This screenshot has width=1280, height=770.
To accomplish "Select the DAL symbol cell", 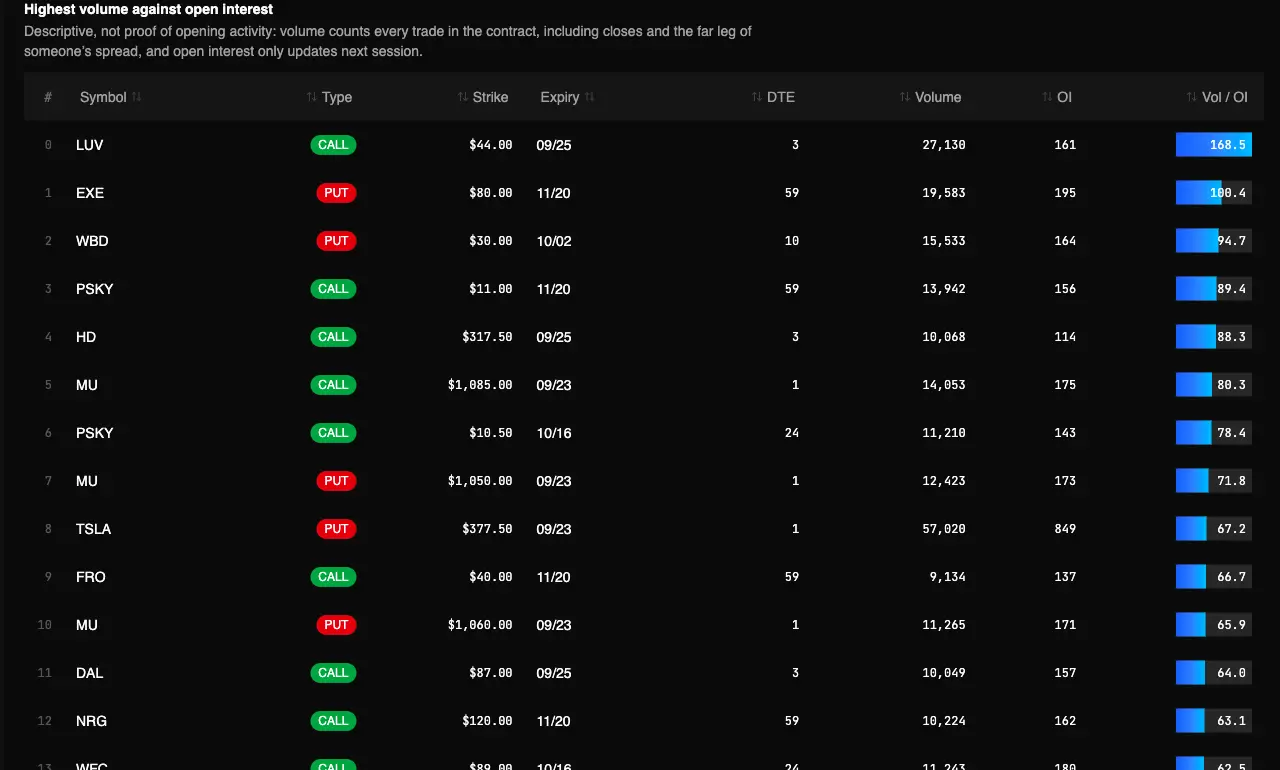I will tap(90, 673).
